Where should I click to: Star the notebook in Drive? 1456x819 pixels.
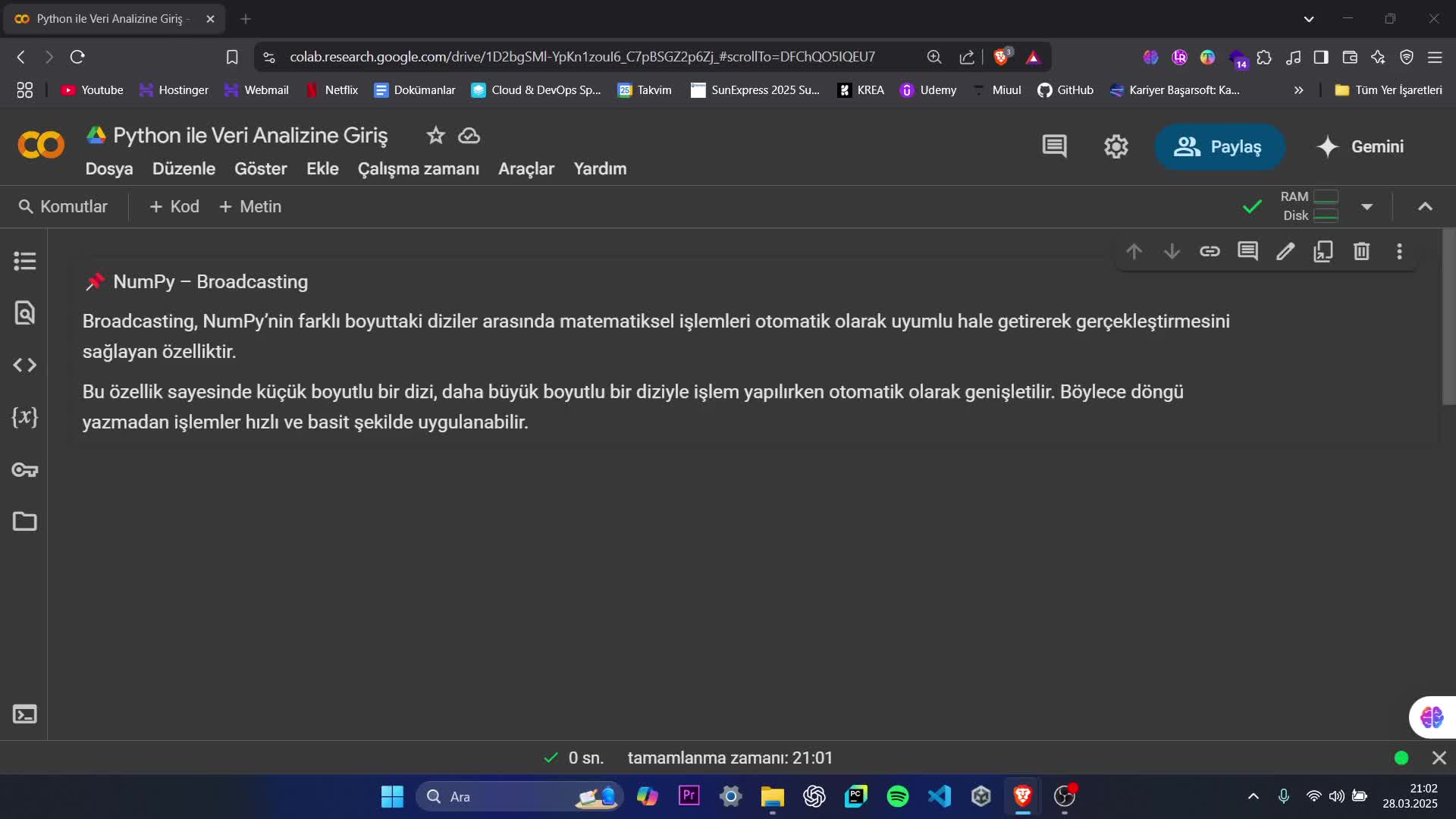pos(435,136)
